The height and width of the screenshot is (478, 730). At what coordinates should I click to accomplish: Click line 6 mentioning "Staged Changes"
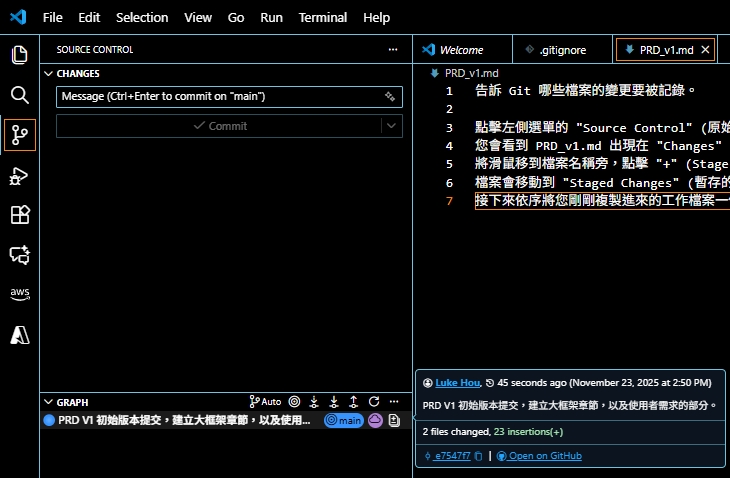[x=602, y=182]
